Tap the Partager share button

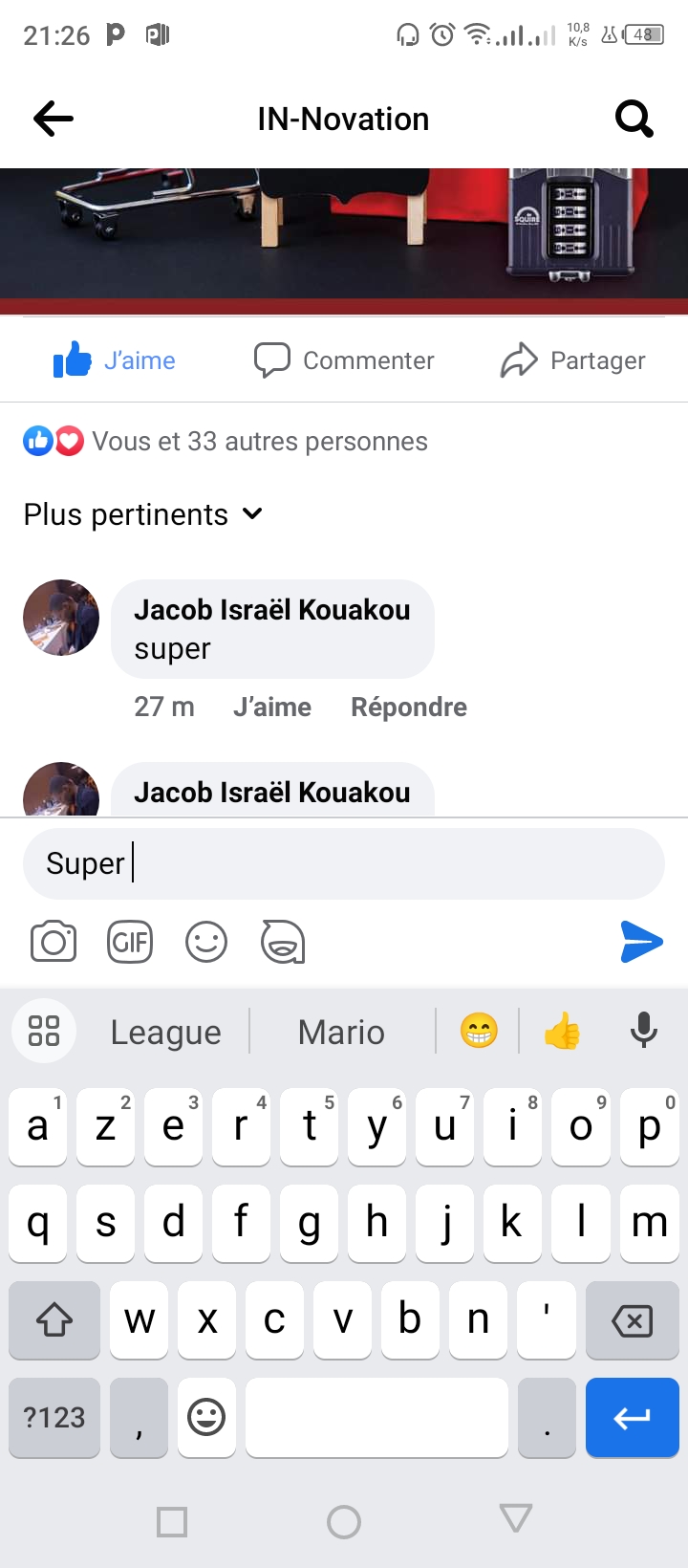pos(573,360)
